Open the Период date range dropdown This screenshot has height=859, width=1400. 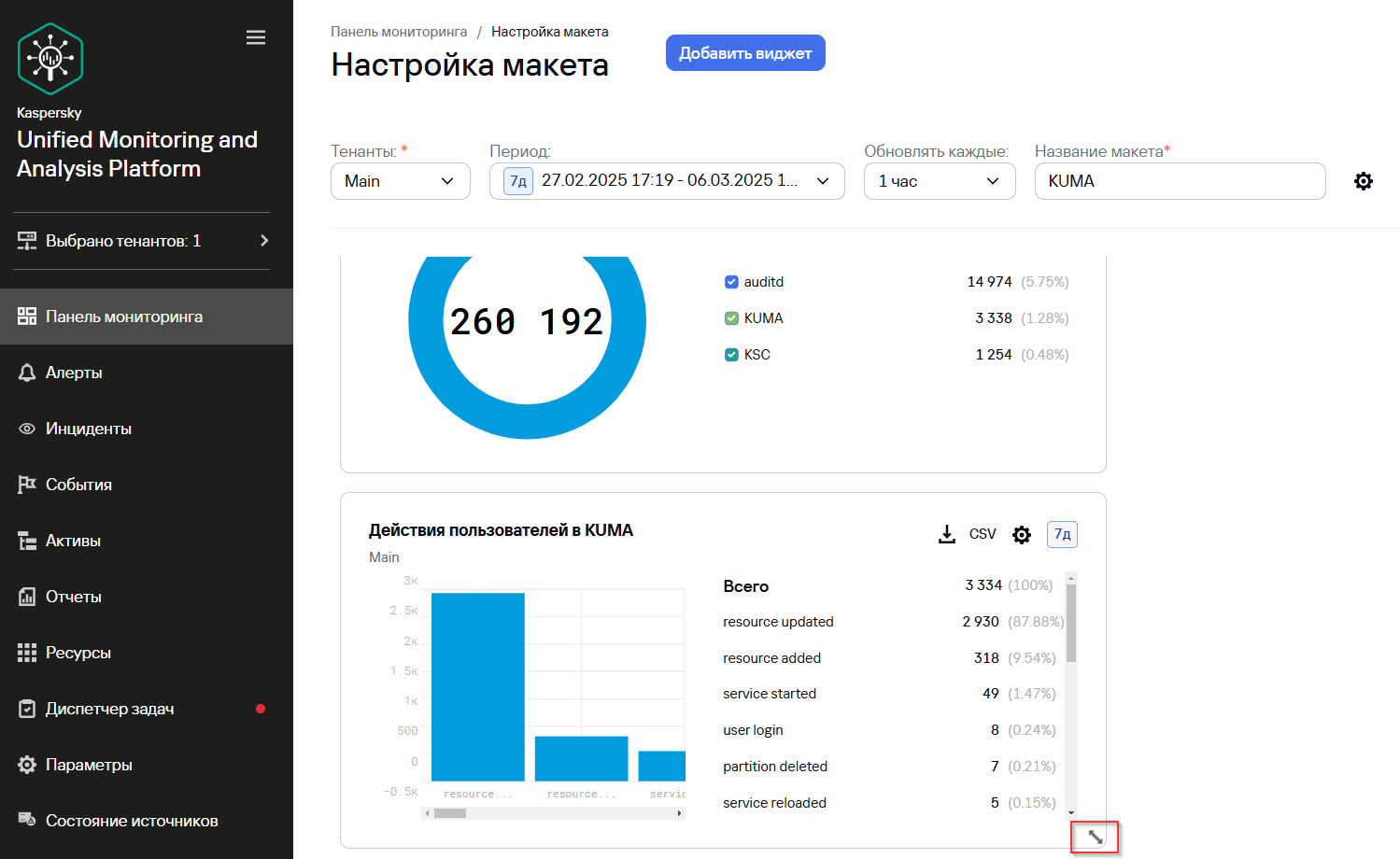(x=667, y=181)
